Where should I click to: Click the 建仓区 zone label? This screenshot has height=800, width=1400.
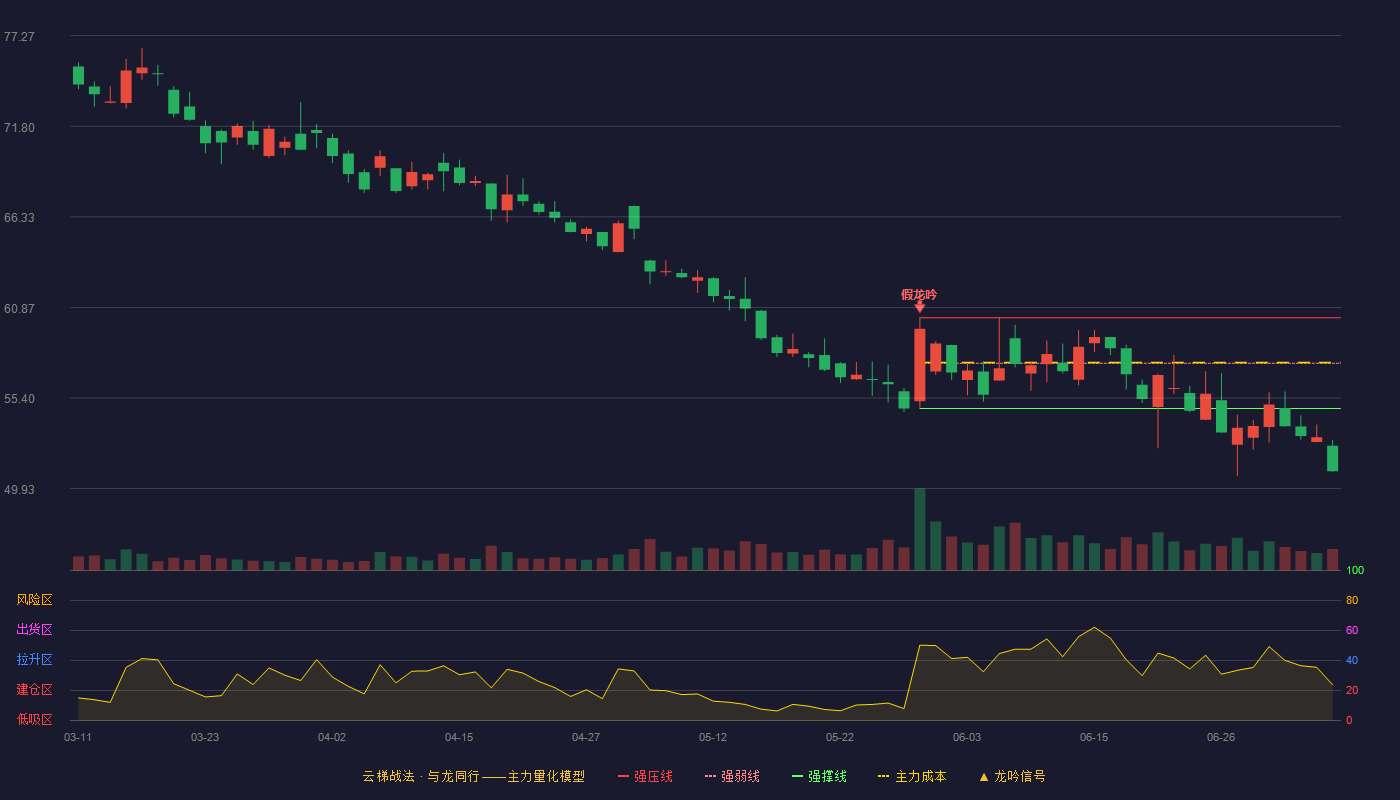(x=34, y=690)
